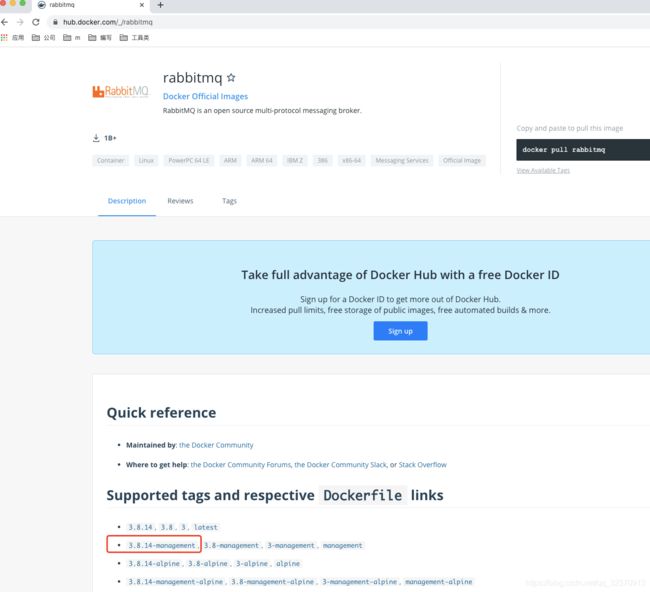The height and width of the screenshot is (592, 650).
Task: Click the x86-64 tag chip
Action: click(352, 160)
